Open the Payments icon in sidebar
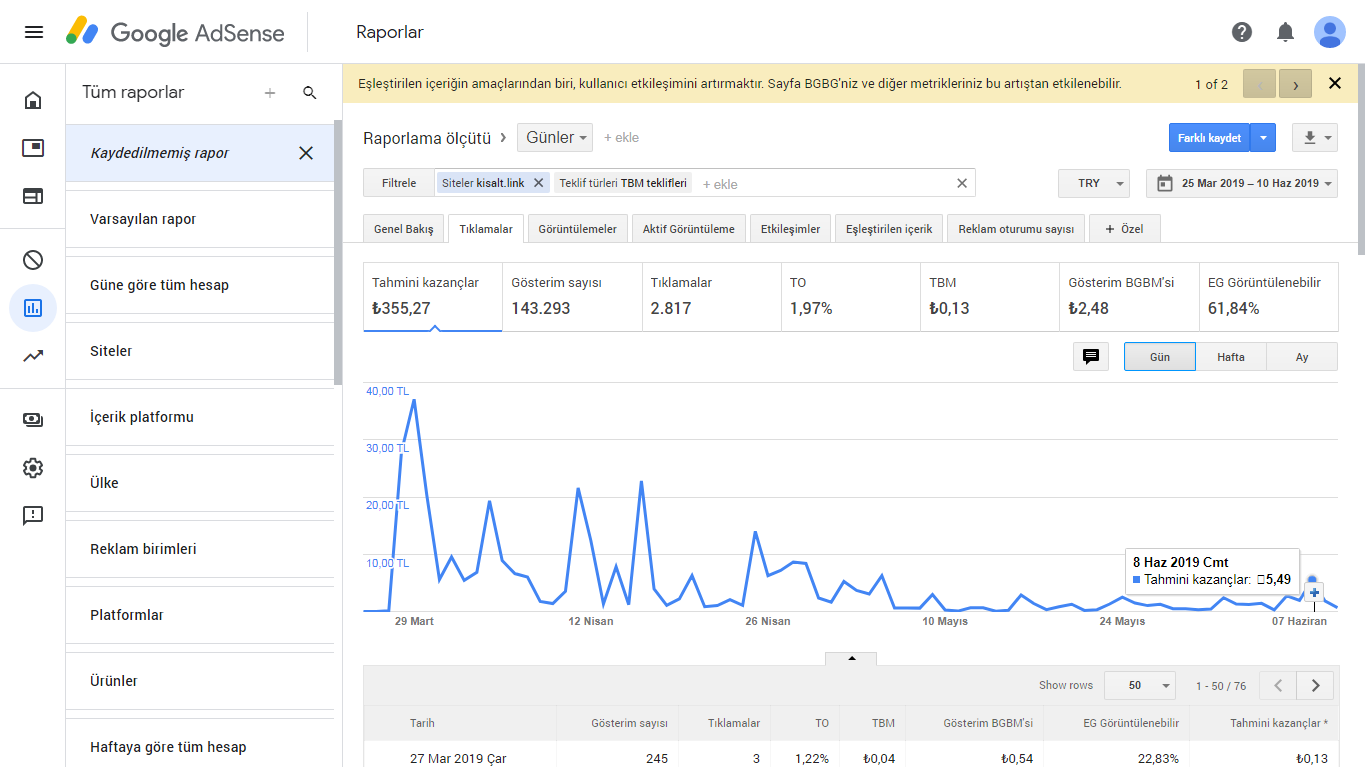The height and width of the screenshot is (767, 1365). pyautogui.click(x=33, y=420)
